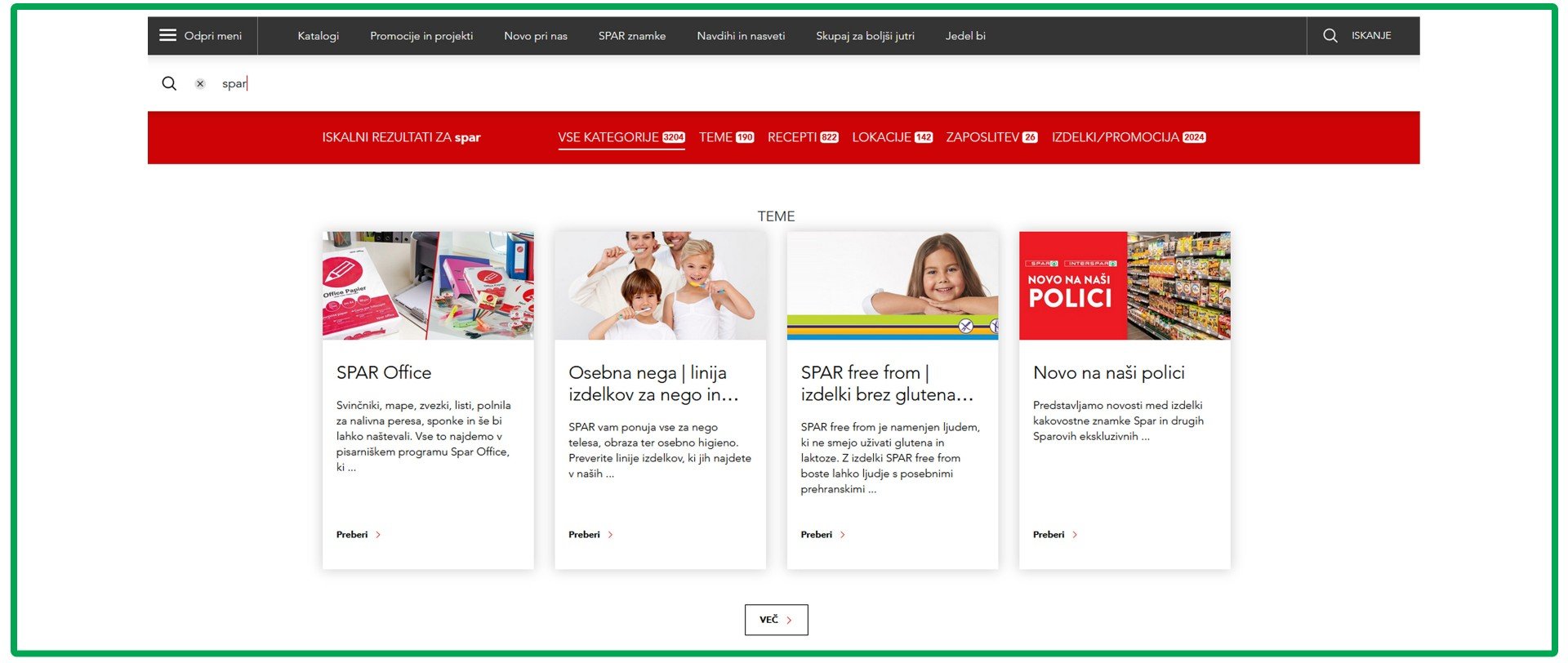Click Preberi link under SPAR free from
Image resolution: width=1568 pixels, height=663 pixels.
(817, 535)
